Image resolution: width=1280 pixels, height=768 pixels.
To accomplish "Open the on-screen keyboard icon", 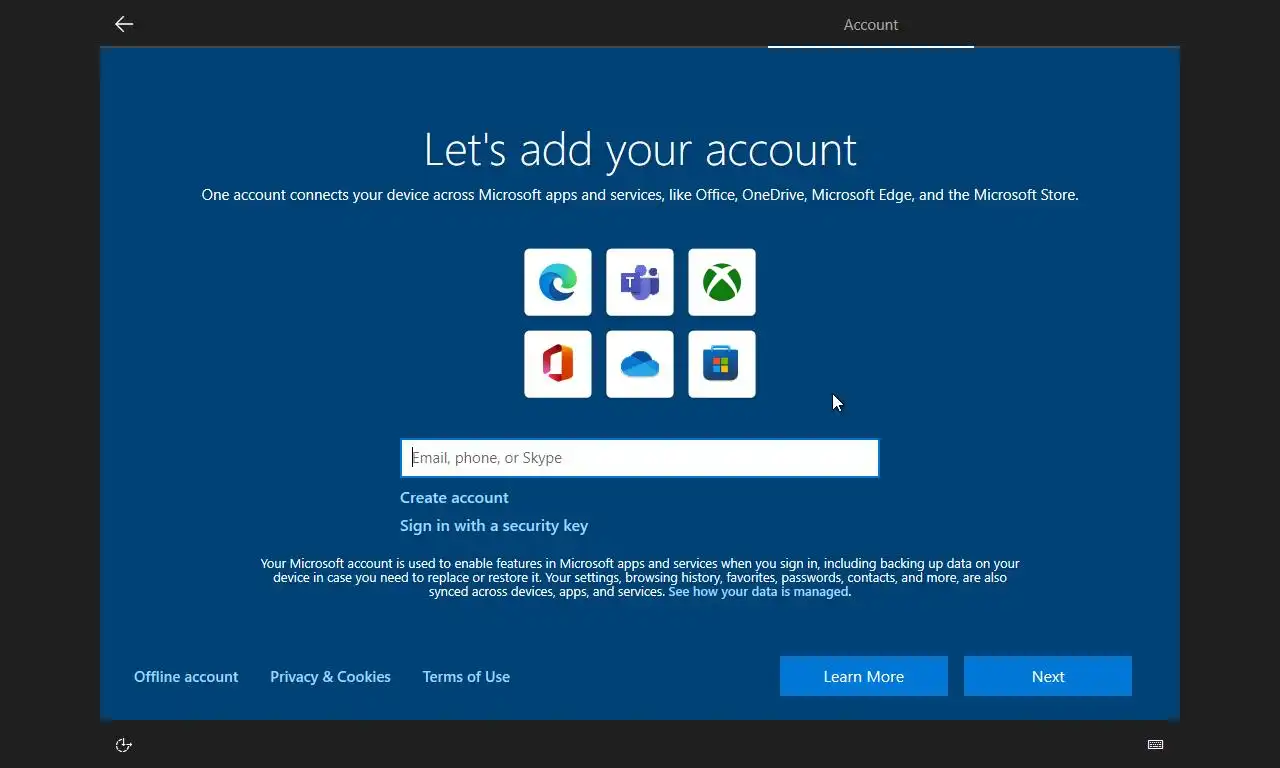I will [1155, 745].
